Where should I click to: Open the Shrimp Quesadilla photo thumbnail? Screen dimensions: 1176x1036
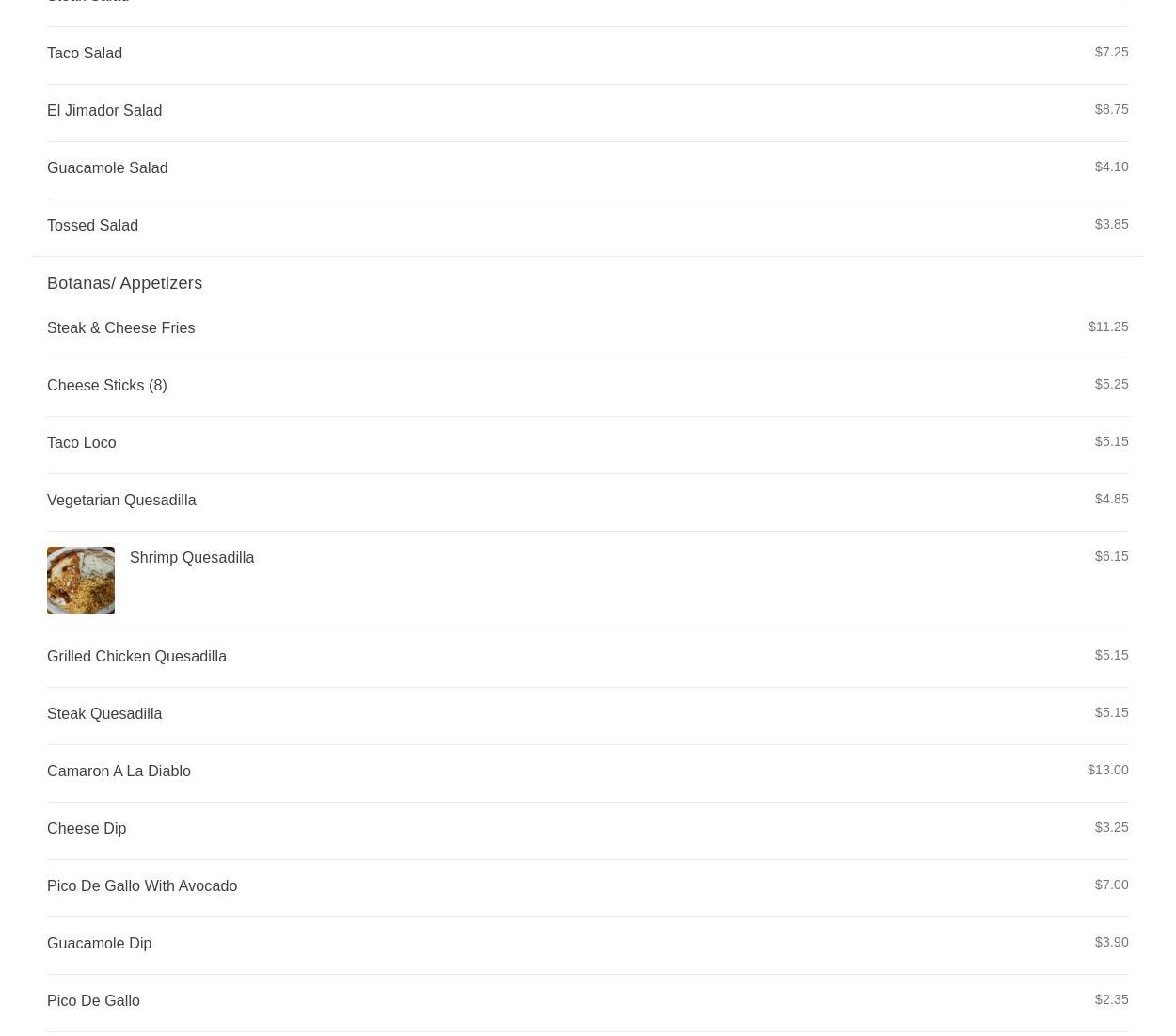click(81, 581)
